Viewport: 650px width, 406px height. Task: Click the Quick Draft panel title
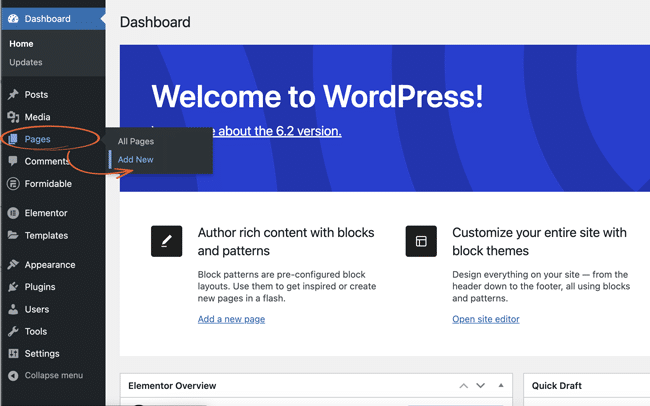click(x=557, y=386)
